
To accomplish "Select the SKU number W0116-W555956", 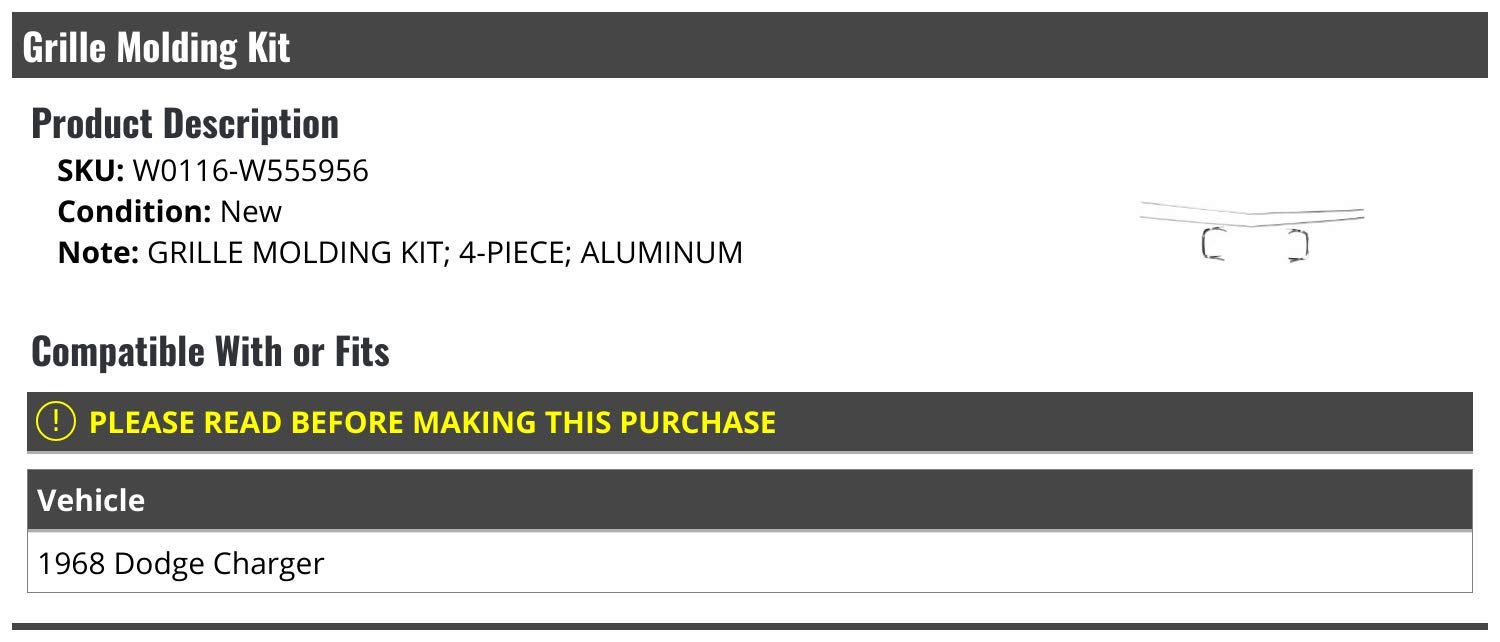I will tap(251, 171).
